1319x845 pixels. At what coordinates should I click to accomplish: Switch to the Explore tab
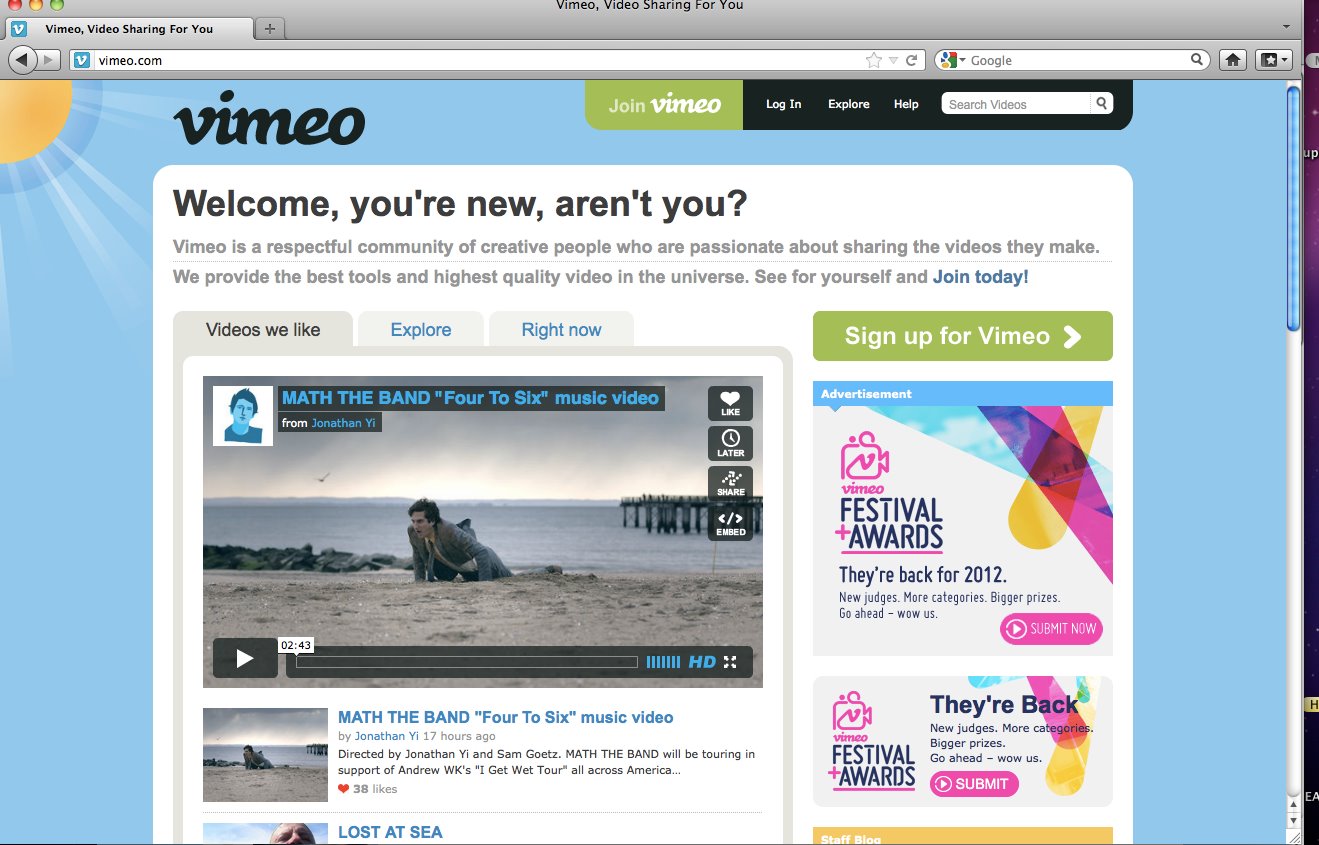coord(421,329)
